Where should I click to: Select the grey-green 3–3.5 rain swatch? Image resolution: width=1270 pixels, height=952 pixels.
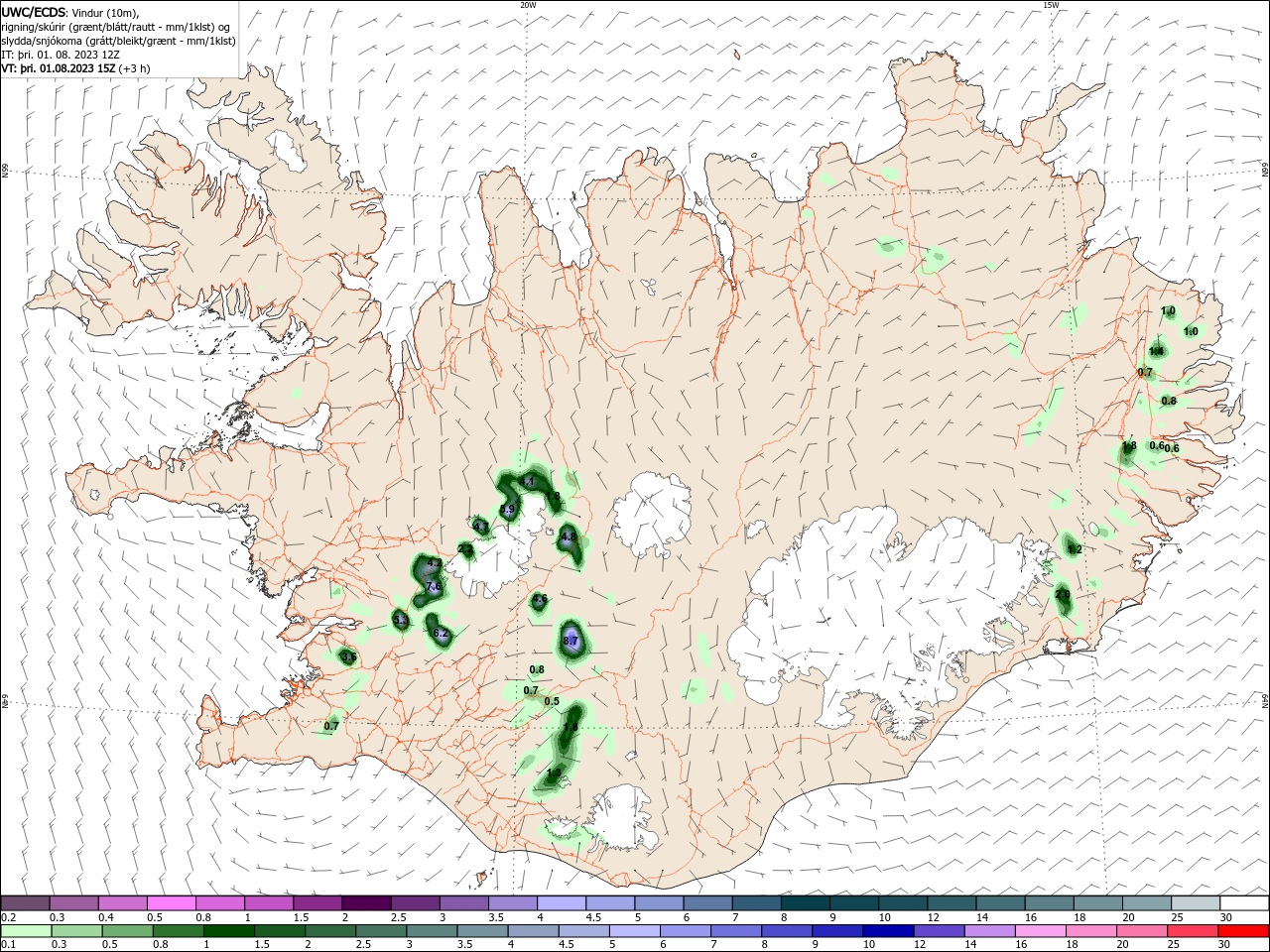coord(432,931)
